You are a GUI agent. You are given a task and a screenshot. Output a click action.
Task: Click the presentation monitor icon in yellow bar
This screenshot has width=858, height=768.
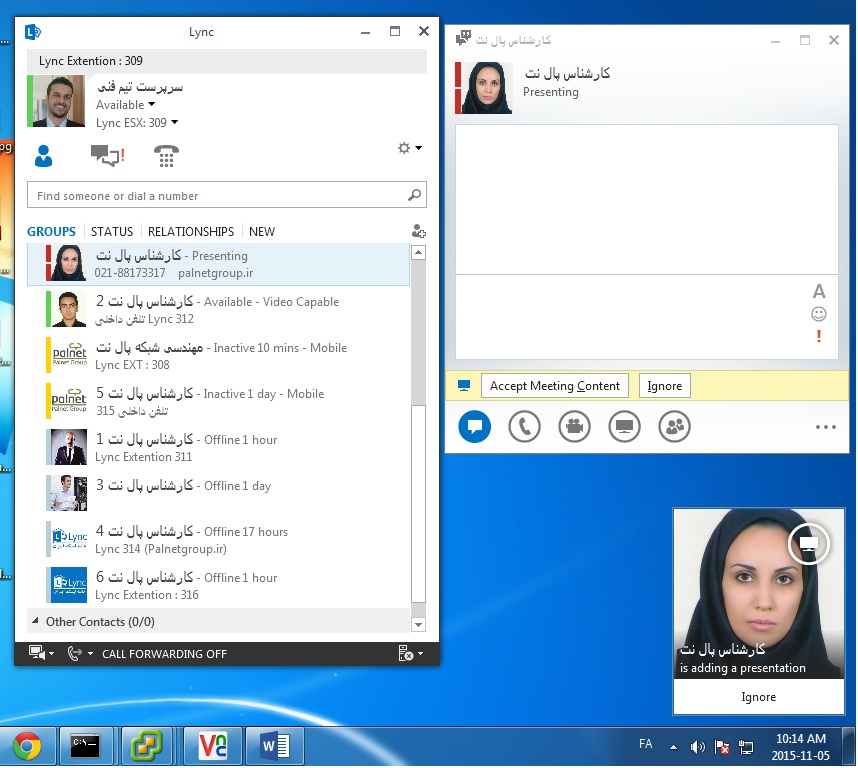point(464,386)
